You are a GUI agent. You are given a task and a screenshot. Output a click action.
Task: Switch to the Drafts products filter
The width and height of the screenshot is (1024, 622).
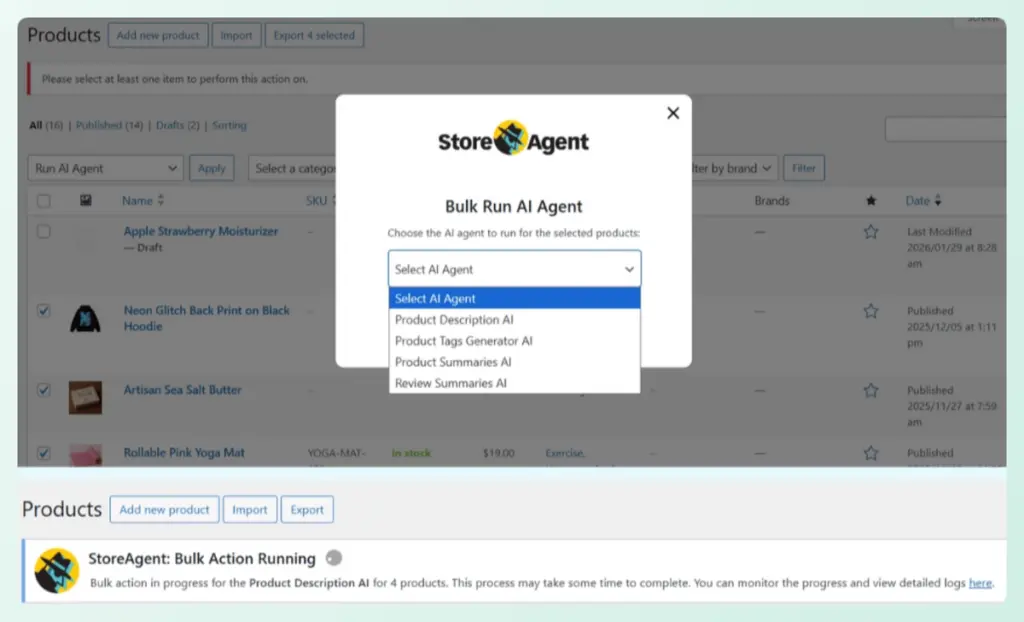[x=170, y=125]
